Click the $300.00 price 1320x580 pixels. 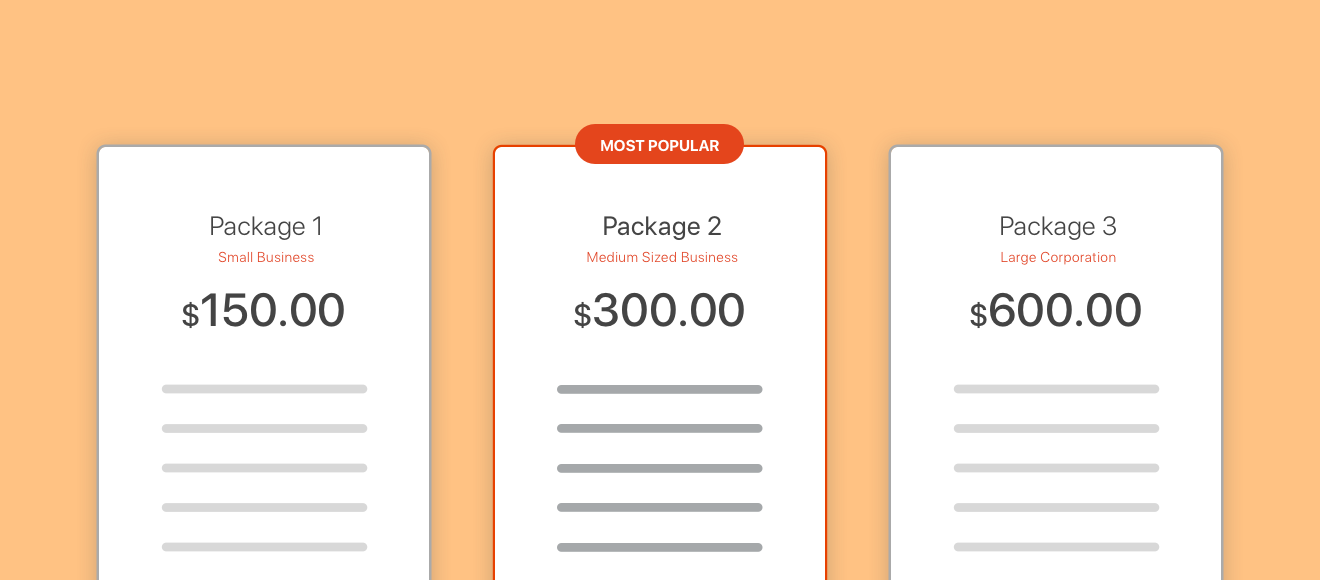pos(660,311)
